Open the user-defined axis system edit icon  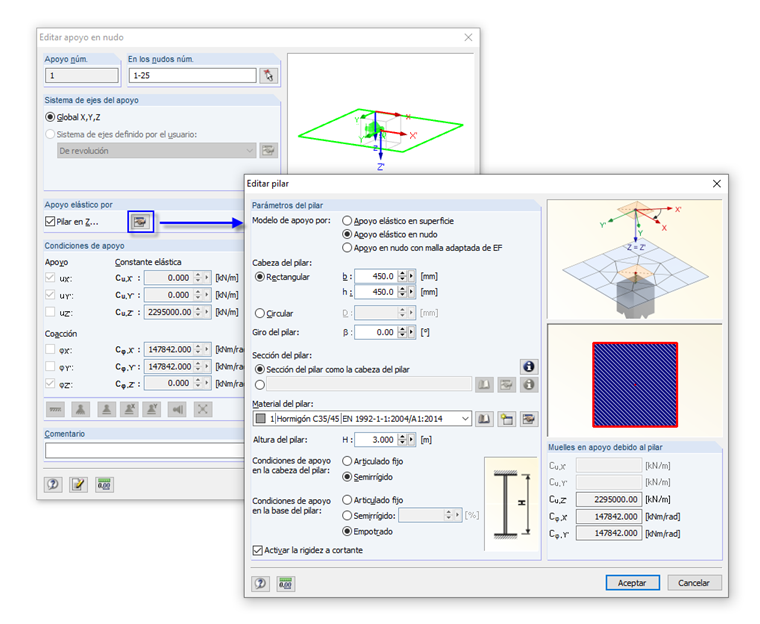(268, 150)
